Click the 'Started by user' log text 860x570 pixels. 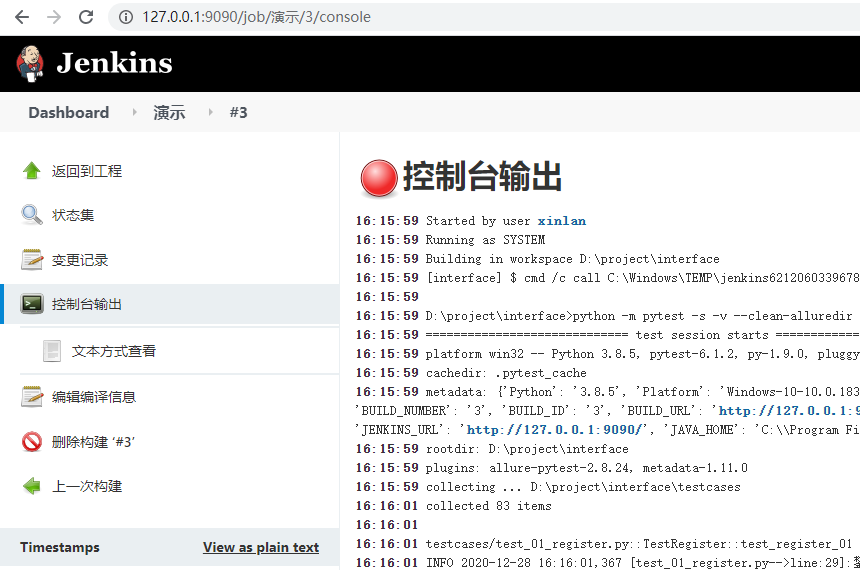[x=478, y=221]
